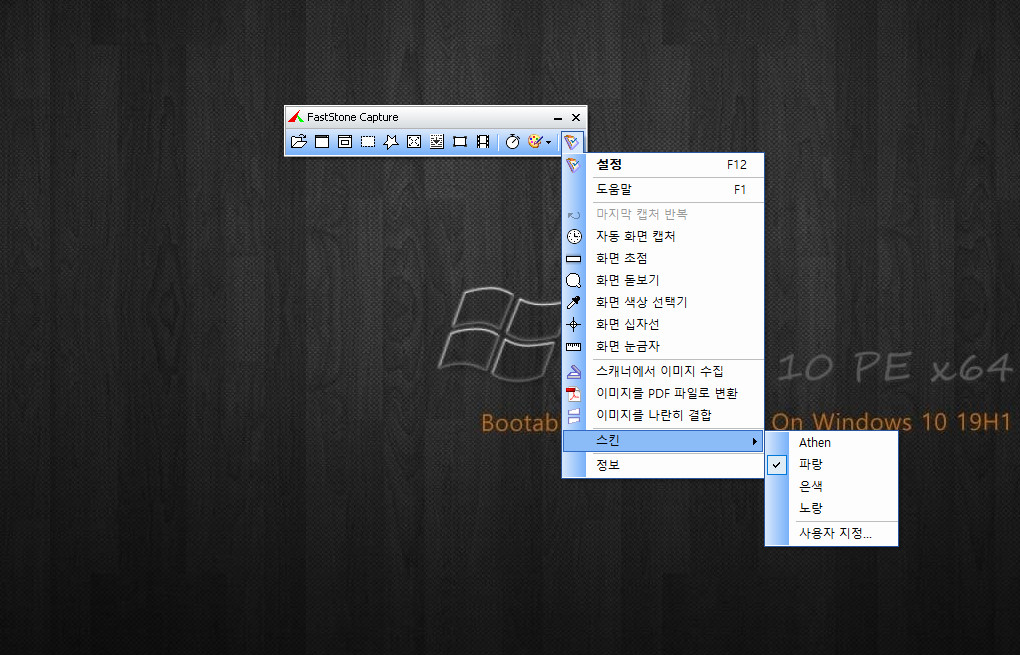Capture window or object icon
Viewport: 1020px width, 655px height.
tap(345, 142)
